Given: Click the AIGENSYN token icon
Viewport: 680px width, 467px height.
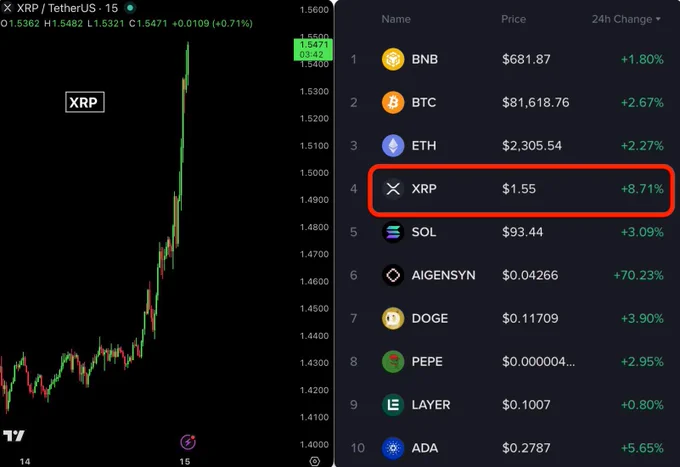Looking at the screenshot, I should pos(393,275).
